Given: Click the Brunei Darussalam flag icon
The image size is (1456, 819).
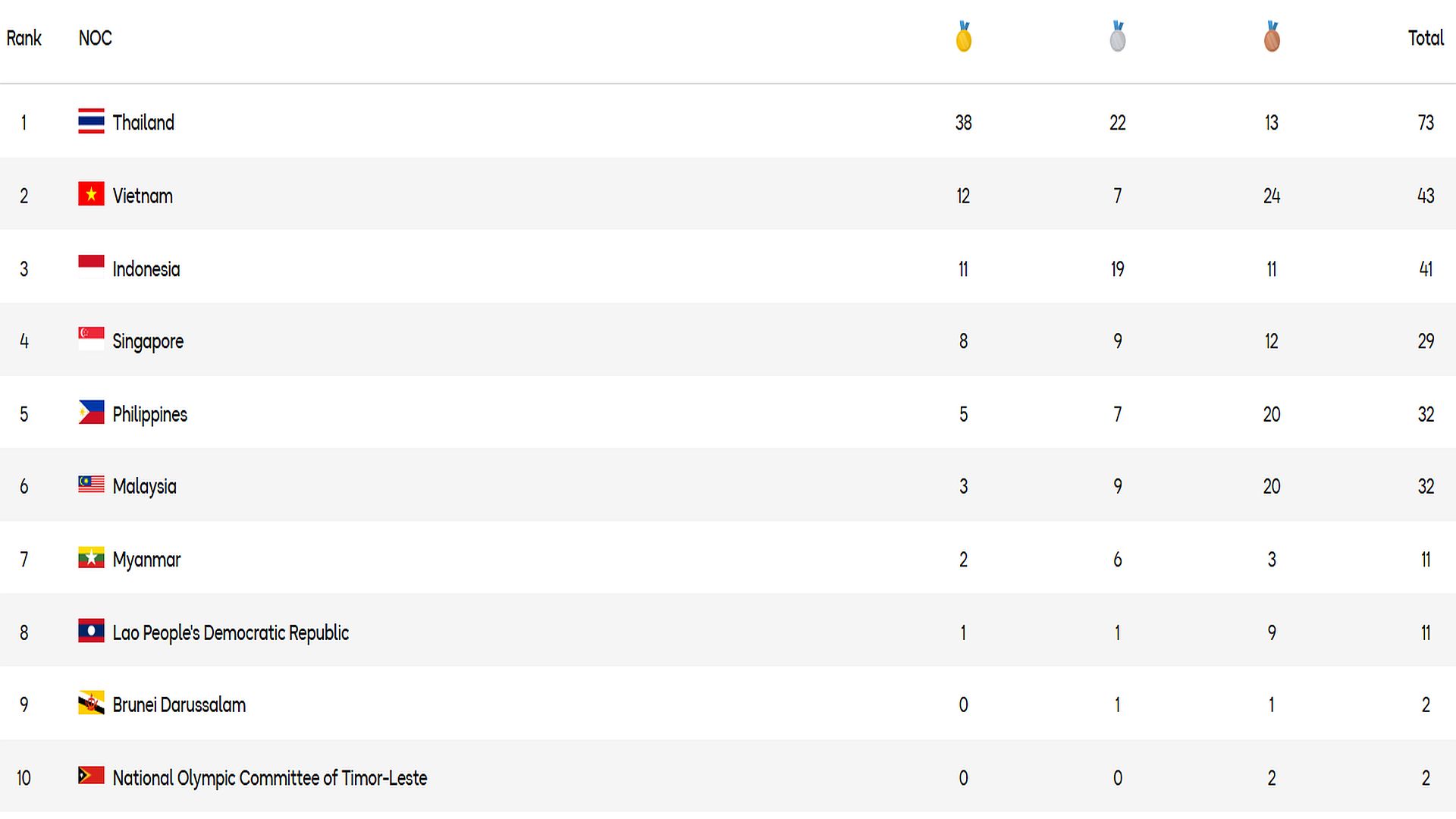Looking at the screenshot, I should [x=91, y=703].
